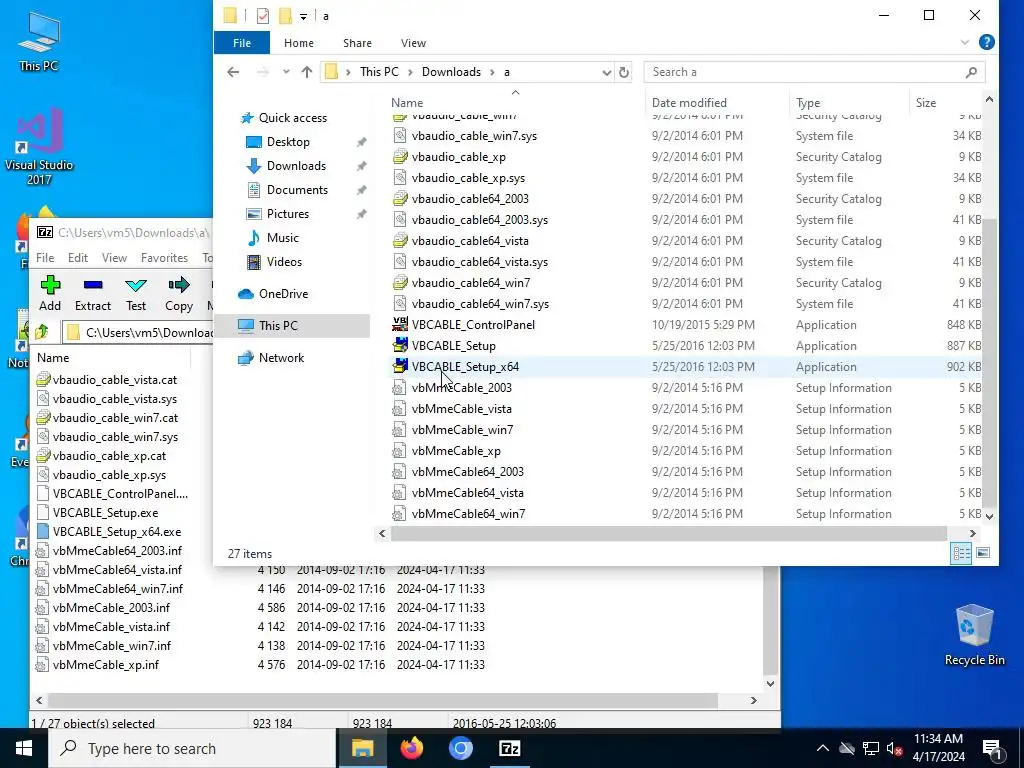Image resolution: width=1024 pixels, height=768 pixels.
Task: Open the File menu in 7-Zip
Action: click(45, 258)
